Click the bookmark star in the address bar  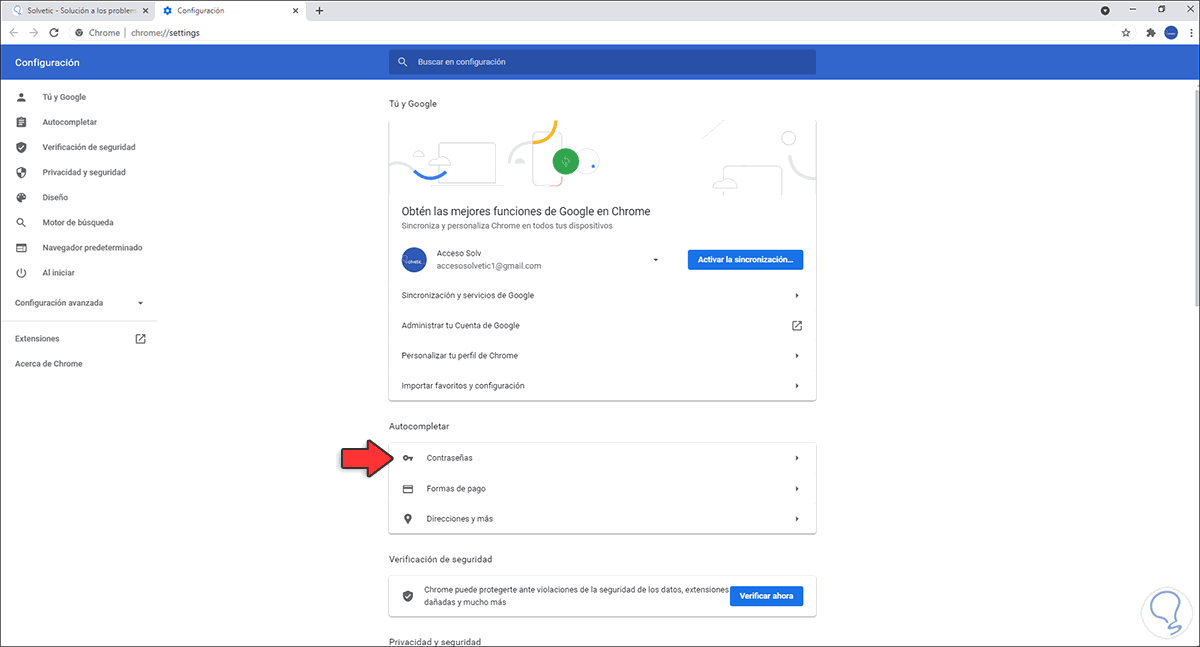pyautogui.click(x=1126, y=32)
